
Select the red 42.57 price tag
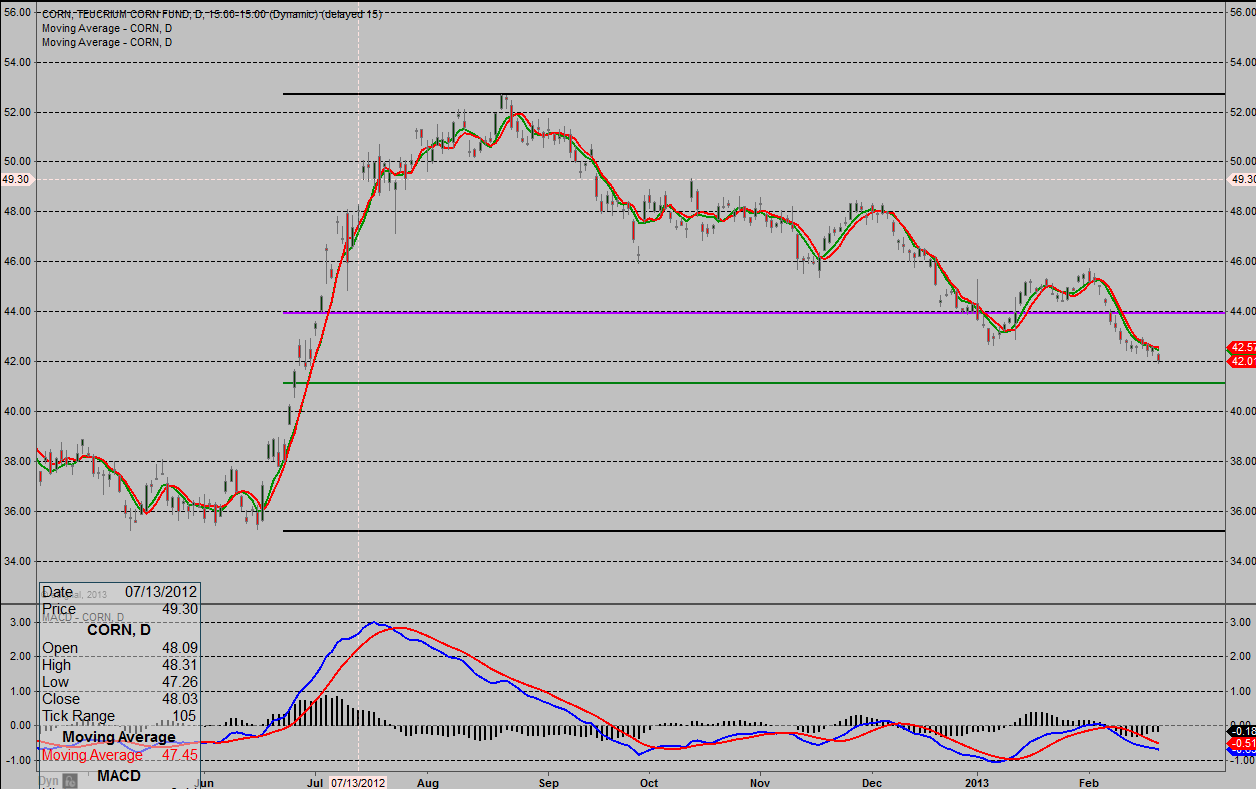point(1241,347)
